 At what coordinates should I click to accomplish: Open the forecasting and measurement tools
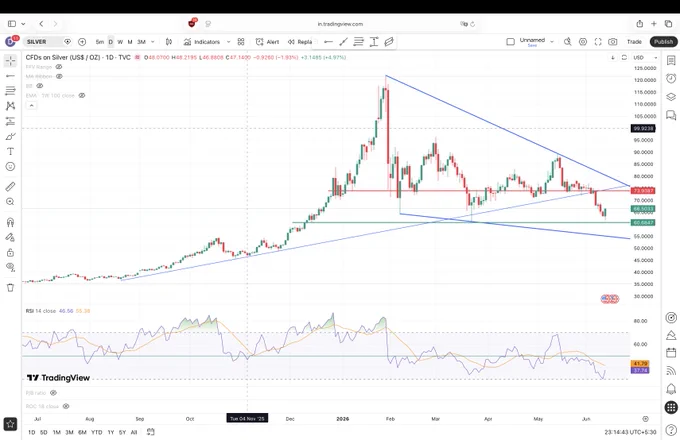10,121
